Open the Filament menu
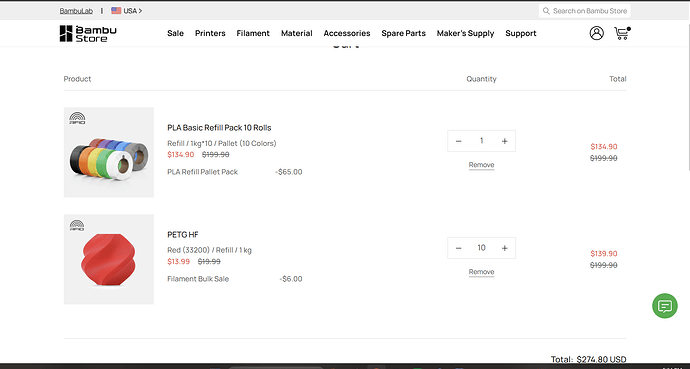This screenshot has width=690, height=369. point(253,33)
